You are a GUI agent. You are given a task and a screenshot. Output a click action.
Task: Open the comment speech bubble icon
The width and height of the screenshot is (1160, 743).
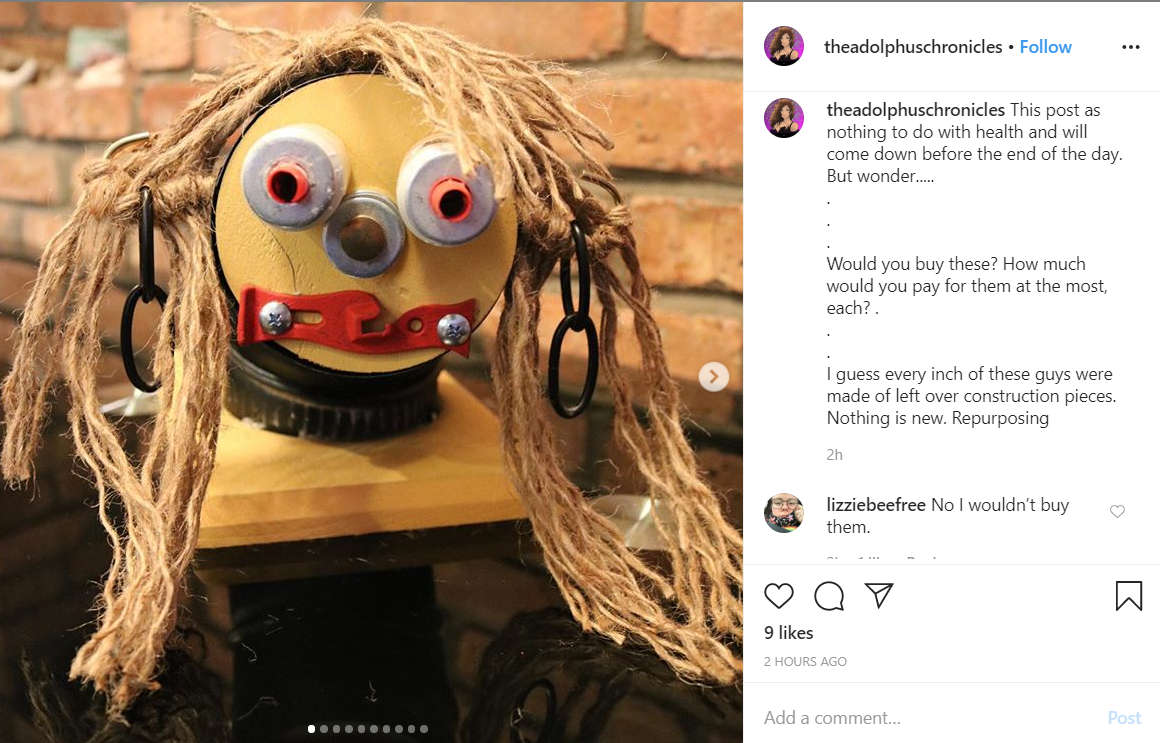coord(829,596)
